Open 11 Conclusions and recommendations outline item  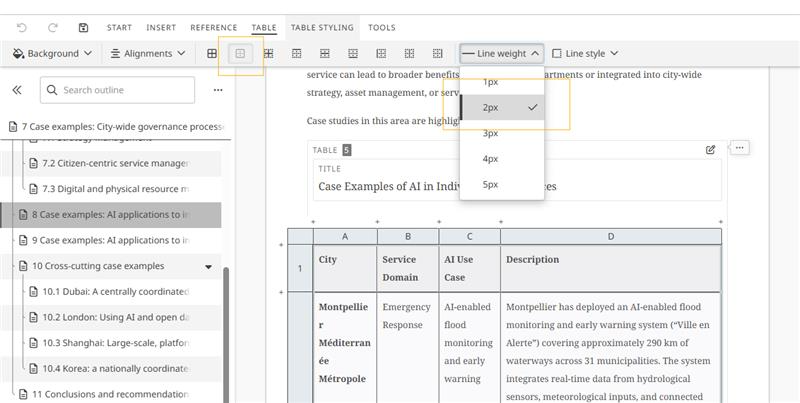coord(110,394)
